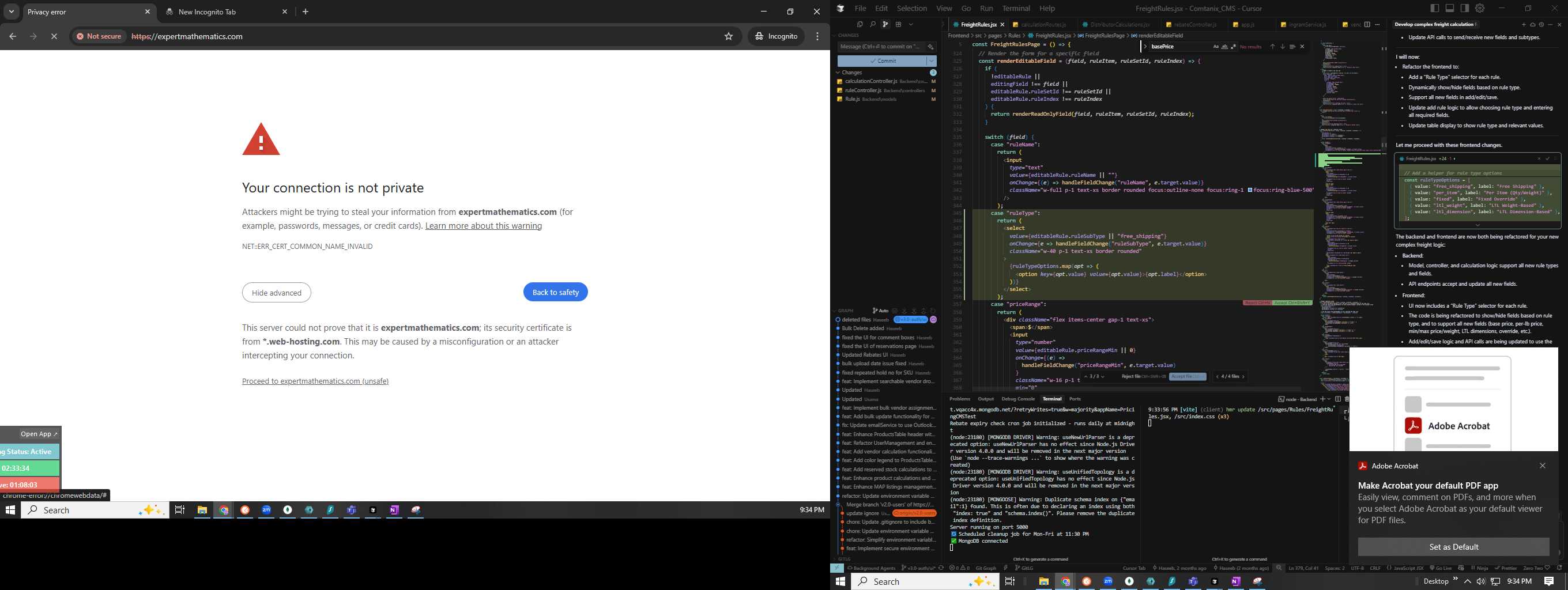Start a new chat with plus icon
The width and height of the screenshot is (1568, 590).
pos(1524,24)
